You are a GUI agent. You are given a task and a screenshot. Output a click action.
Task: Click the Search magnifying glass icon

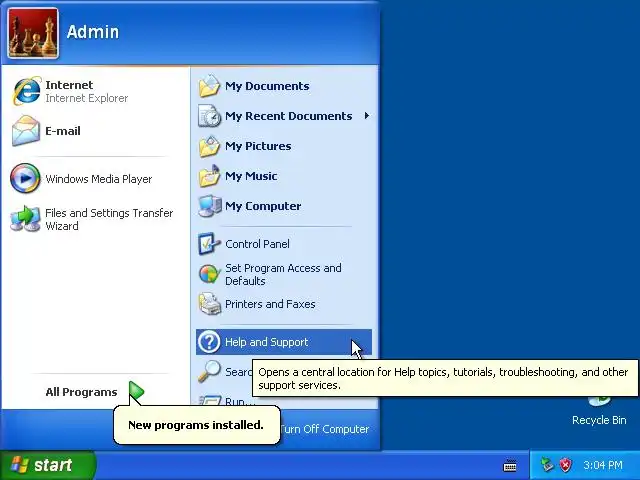209,372
